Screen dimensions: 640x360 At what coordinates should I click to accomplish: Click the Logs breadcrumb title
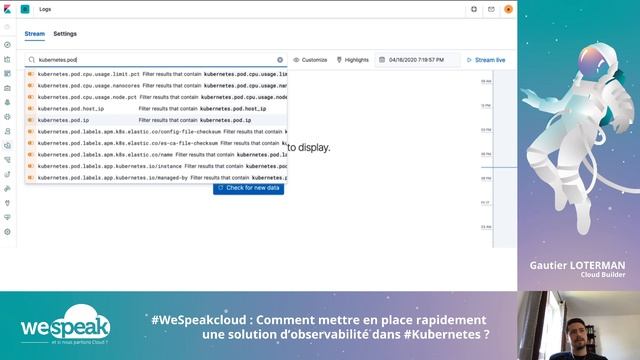45,9
